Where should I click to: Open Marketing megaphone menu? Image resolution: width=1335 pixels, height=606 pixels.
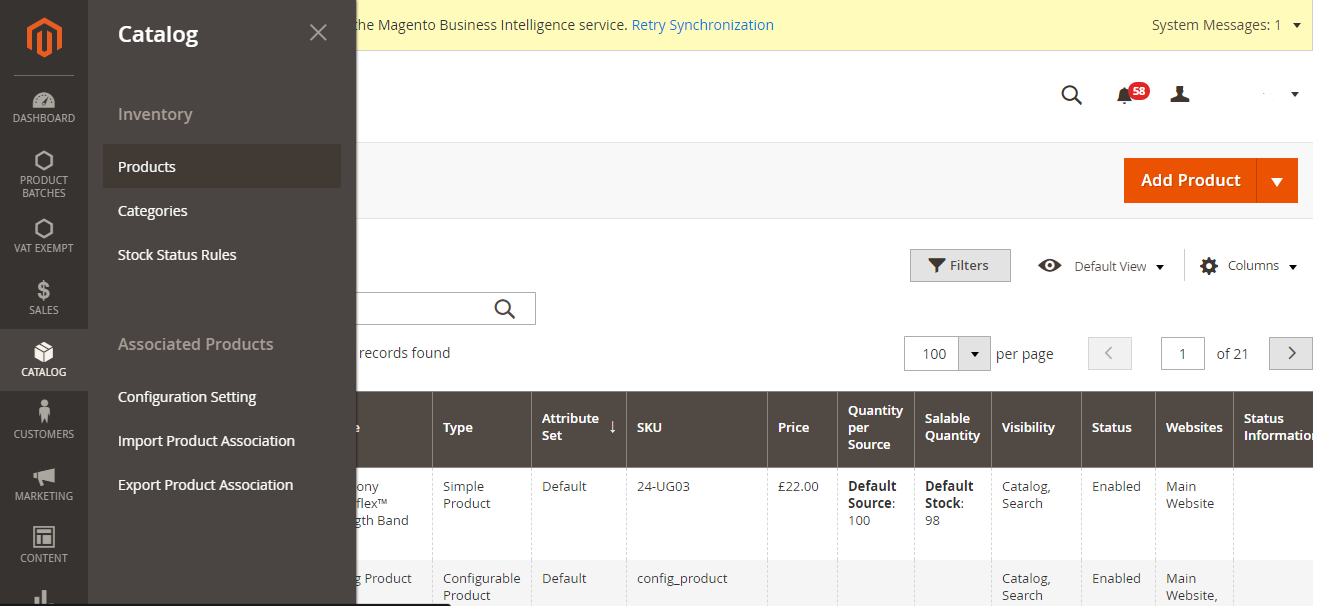44,484
